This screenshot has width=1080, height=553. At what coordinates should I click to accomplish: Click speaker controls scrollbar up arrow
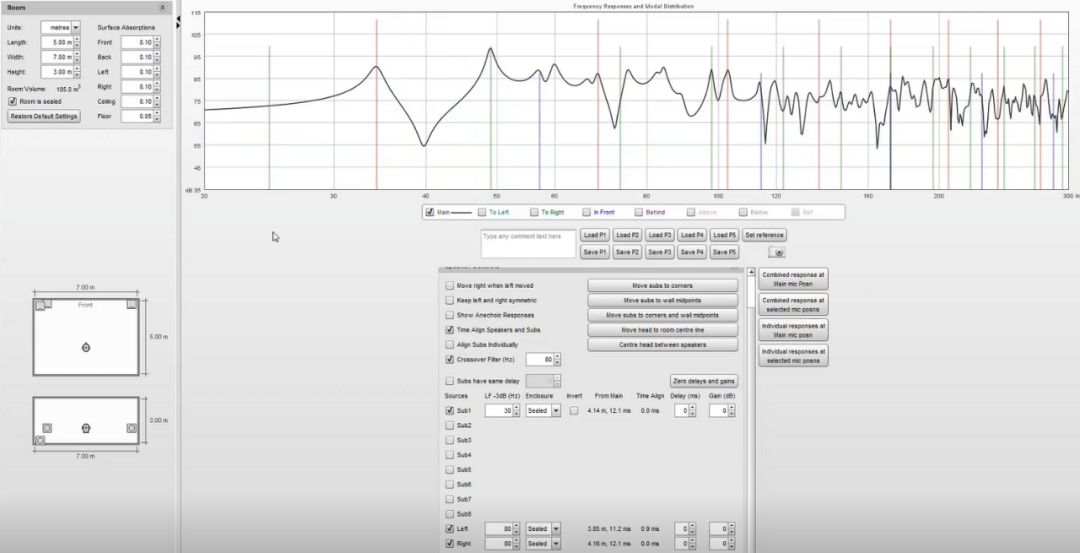tap(751, 273)
